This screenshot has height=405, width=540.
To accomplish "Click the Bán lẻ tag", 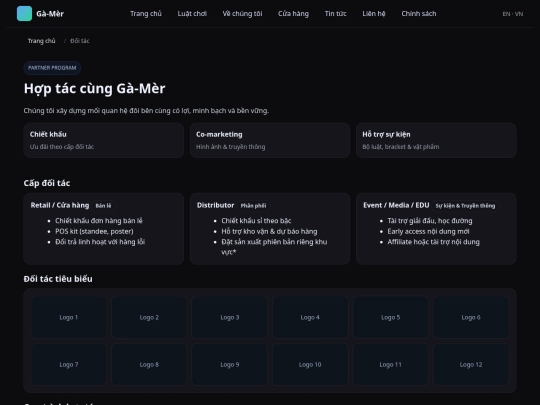I will [x=103, y=206].
